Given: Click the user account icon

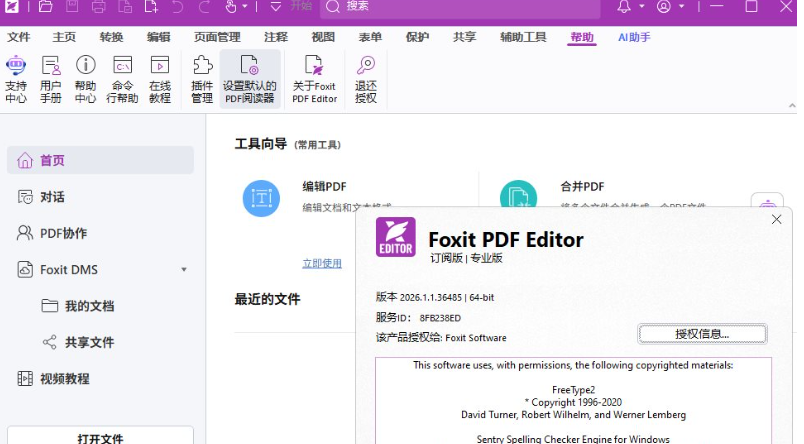Looking at the screenshot, I should coord(664,7).
